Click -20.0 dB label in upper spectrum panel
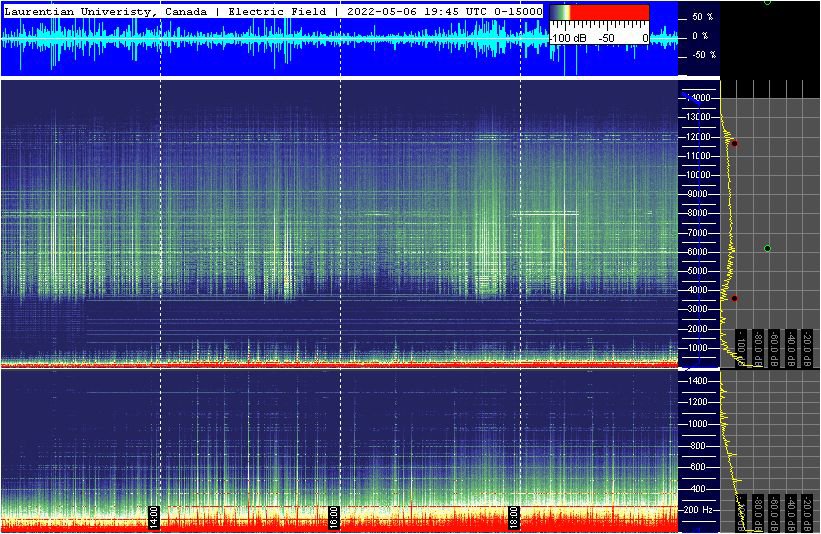The height and width of the screenshot is (534, 821). click(x=806, y=348)
